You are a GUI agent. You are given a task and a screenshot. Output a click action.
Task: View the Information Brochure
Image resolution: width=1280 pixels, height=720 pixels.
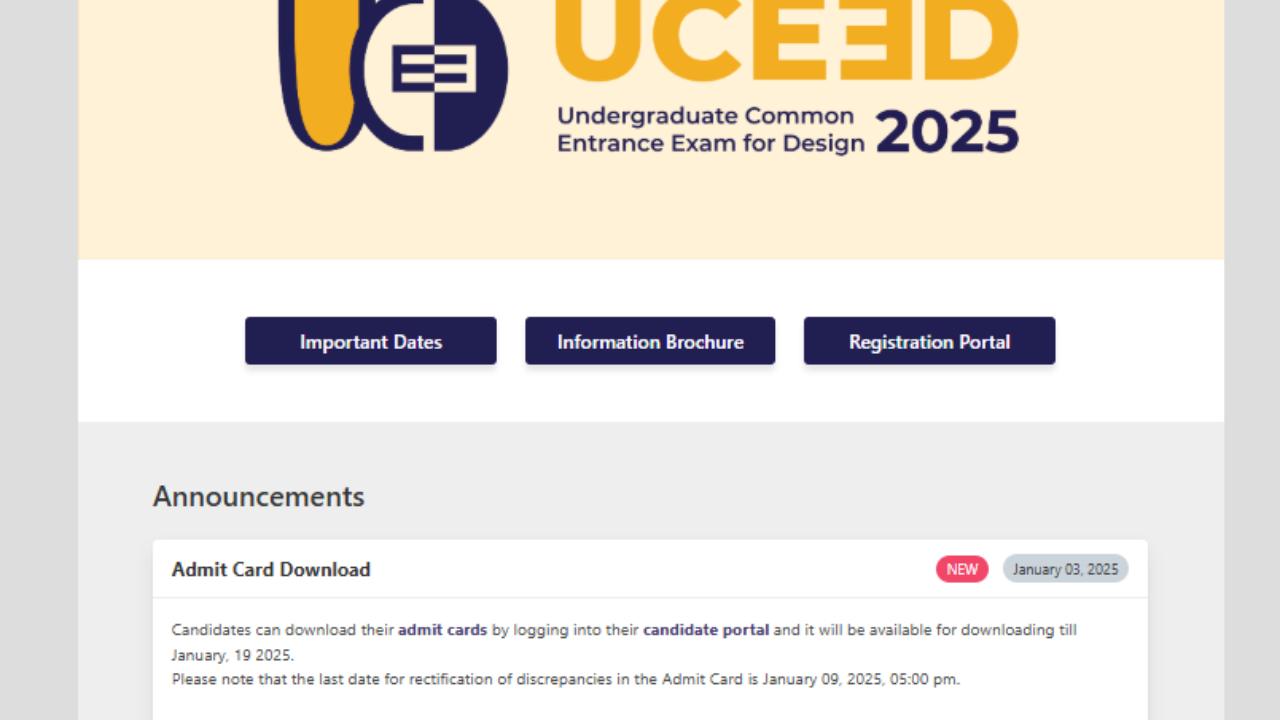tap(650, 341)
